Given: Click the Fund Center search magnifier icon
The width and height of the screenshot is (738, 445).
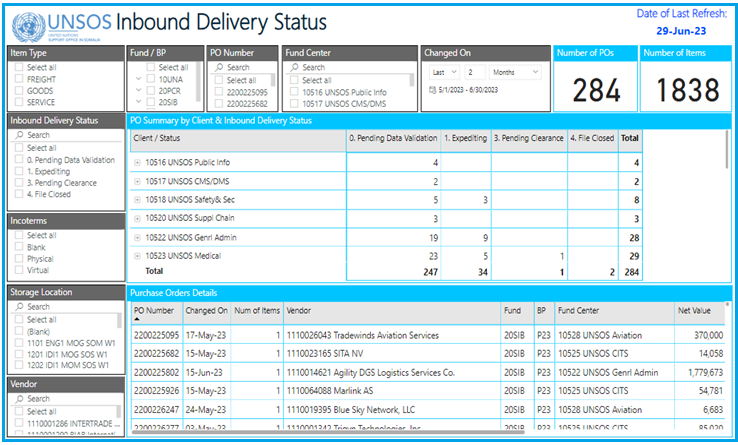Looking at the screenshot, I should click(295, 67).
